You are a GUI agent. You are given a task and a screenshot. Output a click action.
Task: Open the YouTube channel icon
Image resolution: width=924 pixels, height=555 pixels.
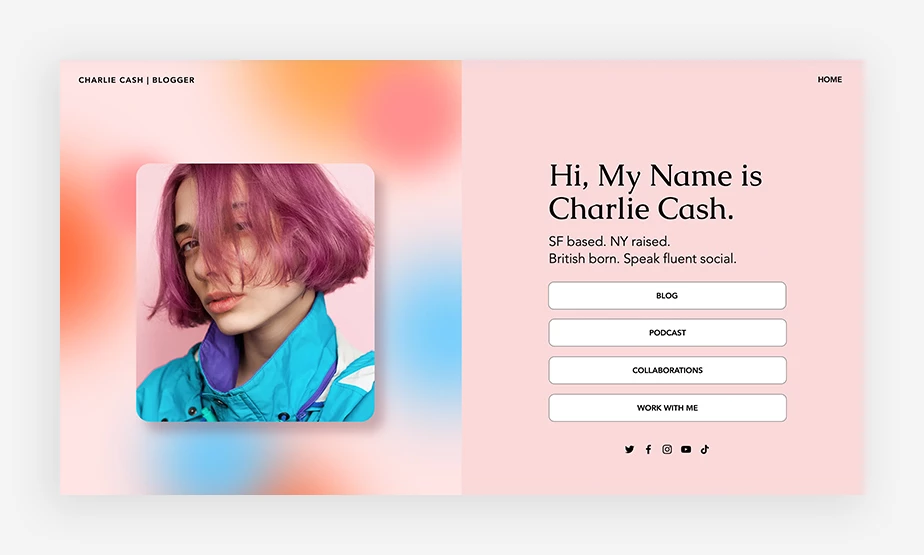point(686,450)
